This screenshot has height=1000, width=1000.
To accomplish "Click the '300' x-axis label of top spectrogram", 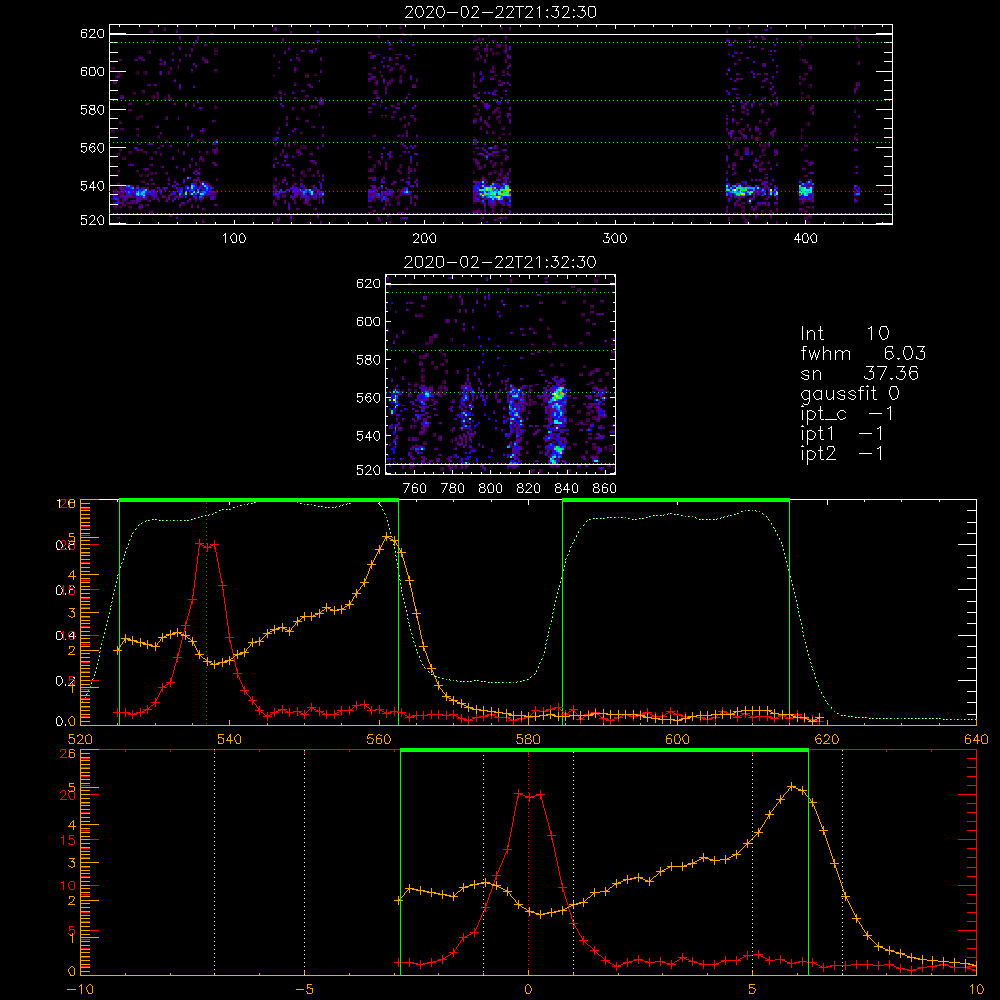I will tap(615, 239).
